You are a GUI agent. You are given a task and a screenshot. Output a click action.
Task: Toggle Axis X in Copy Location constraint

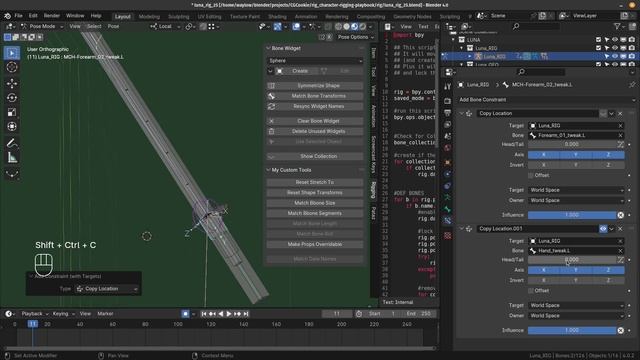544,155
